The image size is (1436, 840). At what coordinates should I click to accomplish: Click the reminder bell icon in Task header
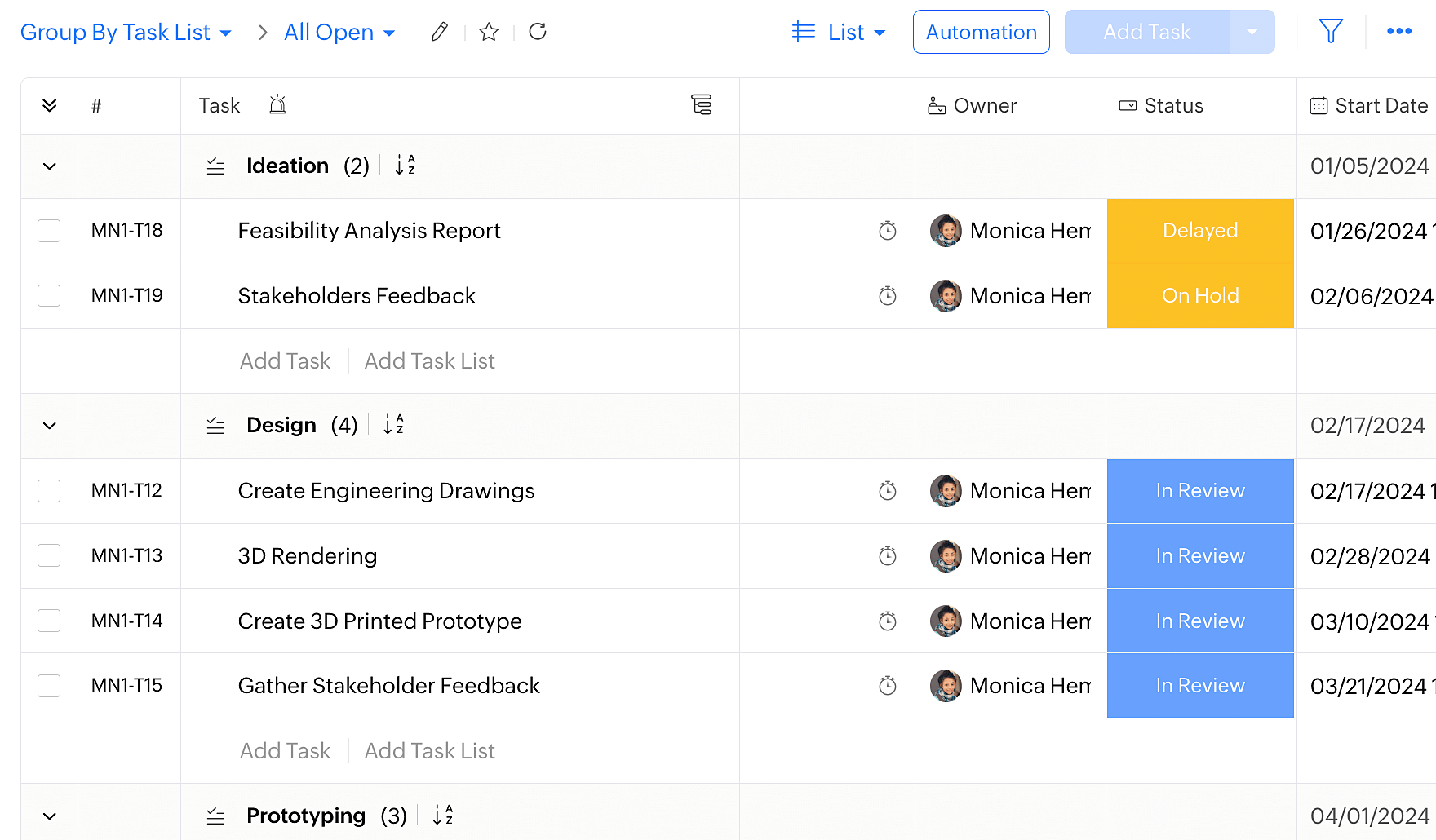click(x=277, y=105)
